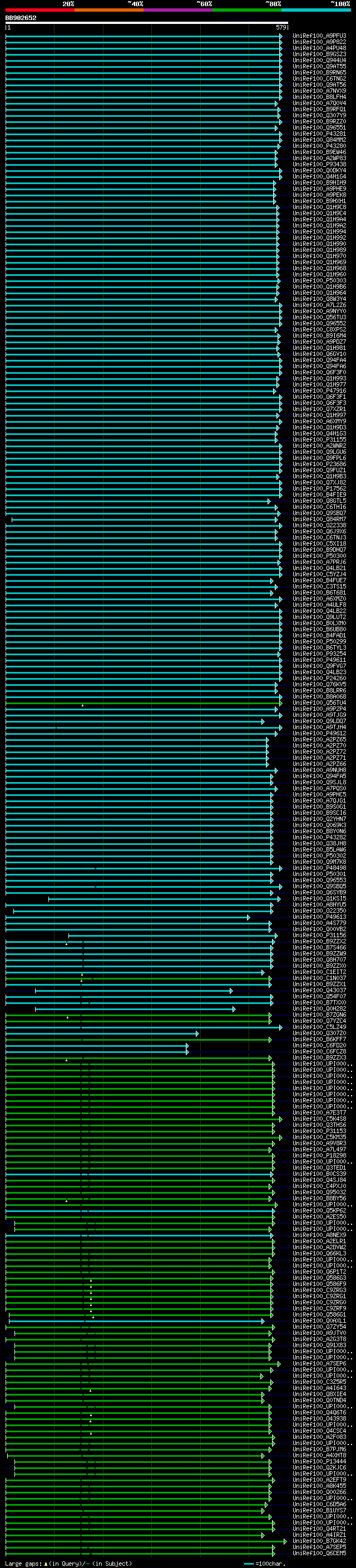Select hit label UniRef100_A7SEP6

tap(319, 1364)
